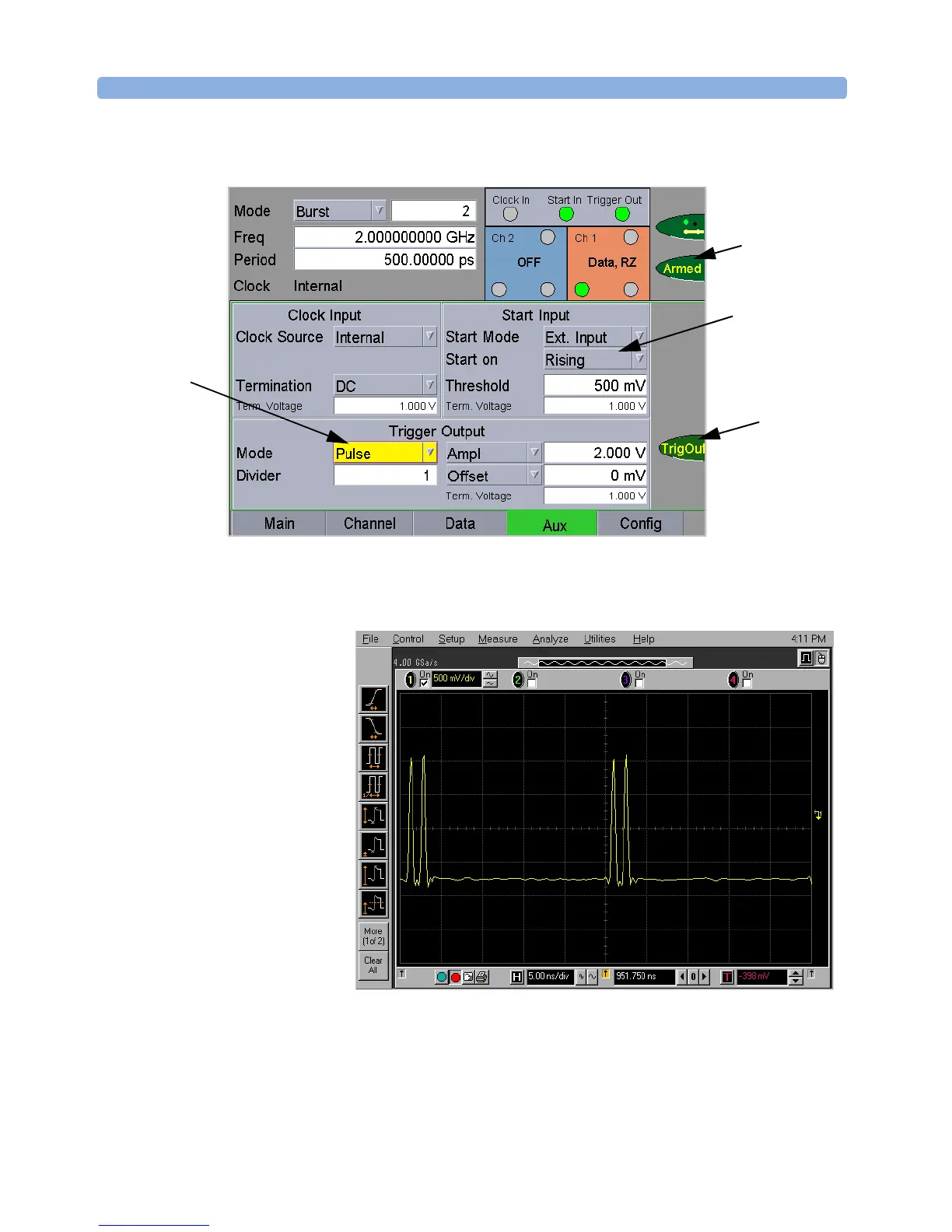Image resolution: width=952 pixels, height=1232 pixels.
Task: Select the V average measurement icon
Action: point(373,904)
